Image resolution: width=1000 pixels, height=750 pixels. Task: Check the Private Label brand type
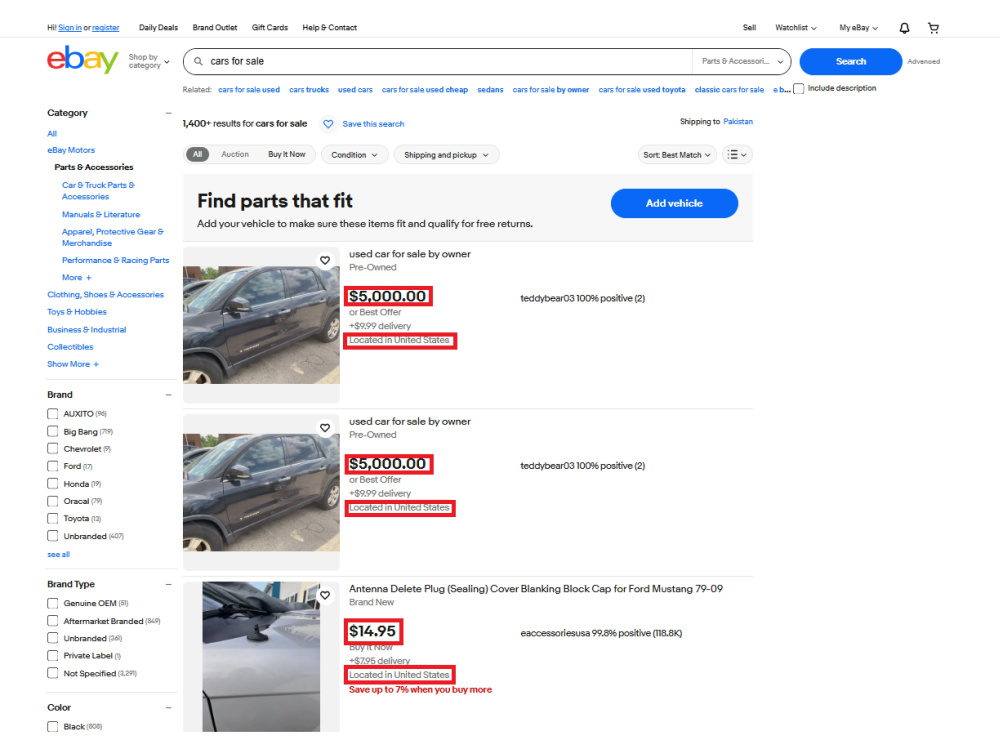53,656
